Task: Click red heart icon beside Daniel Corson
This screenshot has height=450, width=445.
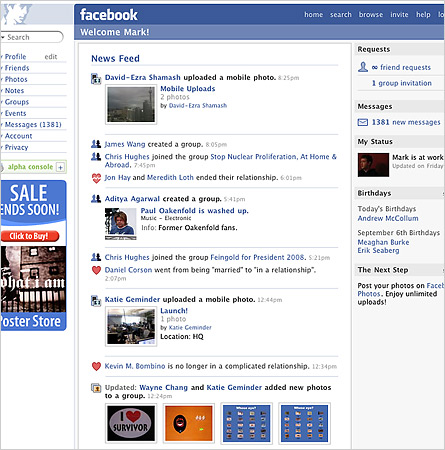Action: click(96, 270)
